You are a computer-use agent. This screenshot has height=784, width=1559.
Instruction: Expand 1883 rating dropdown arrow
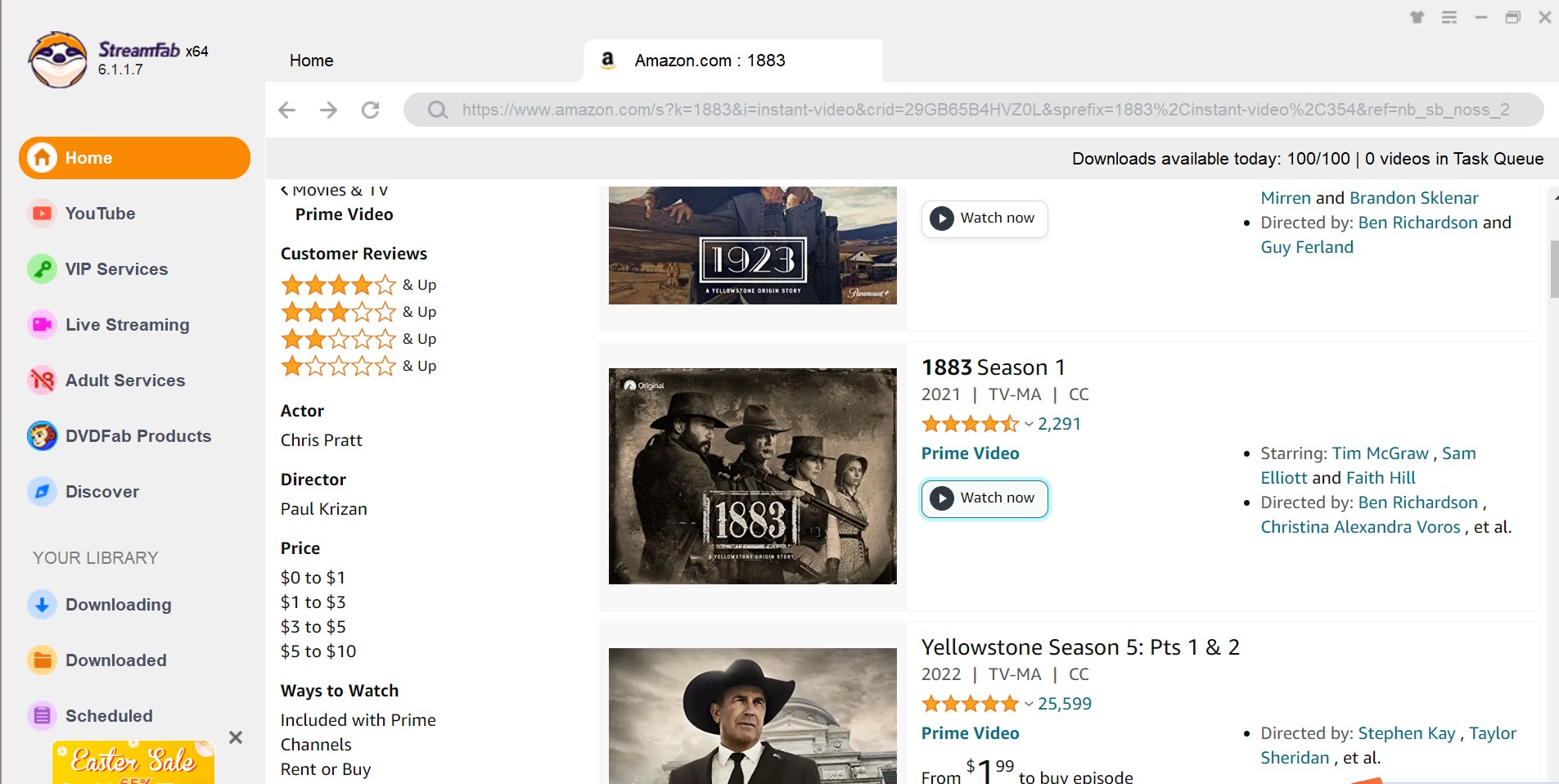[x=1029, y=424]
